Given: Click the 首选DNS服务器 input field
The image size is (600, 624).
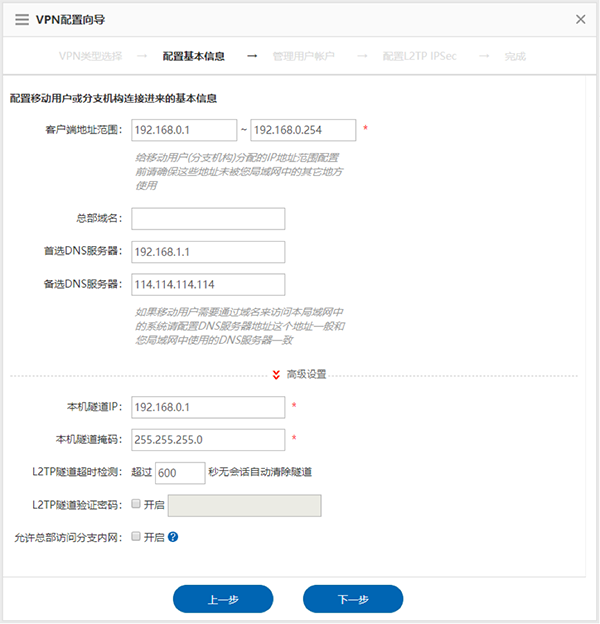Looking at the screenshot, I should click(x=208, y=251).
